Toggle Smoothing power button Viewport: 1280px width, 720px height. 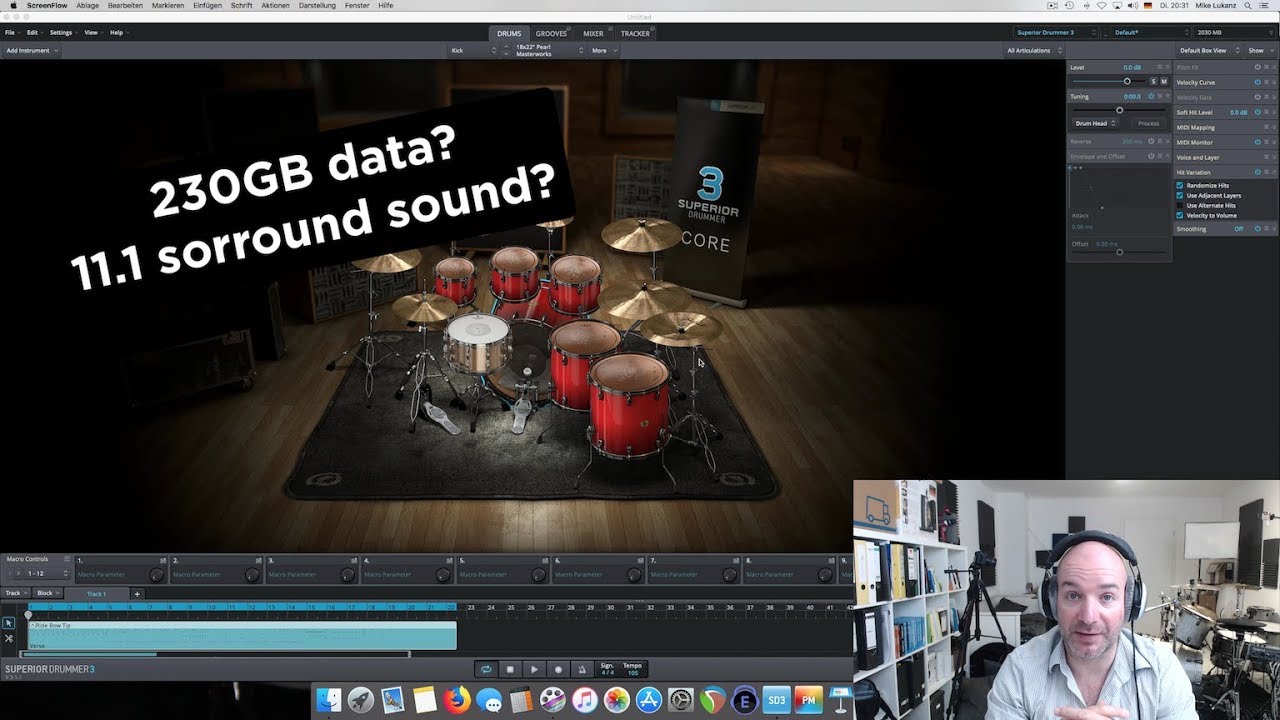(1257, 228)
